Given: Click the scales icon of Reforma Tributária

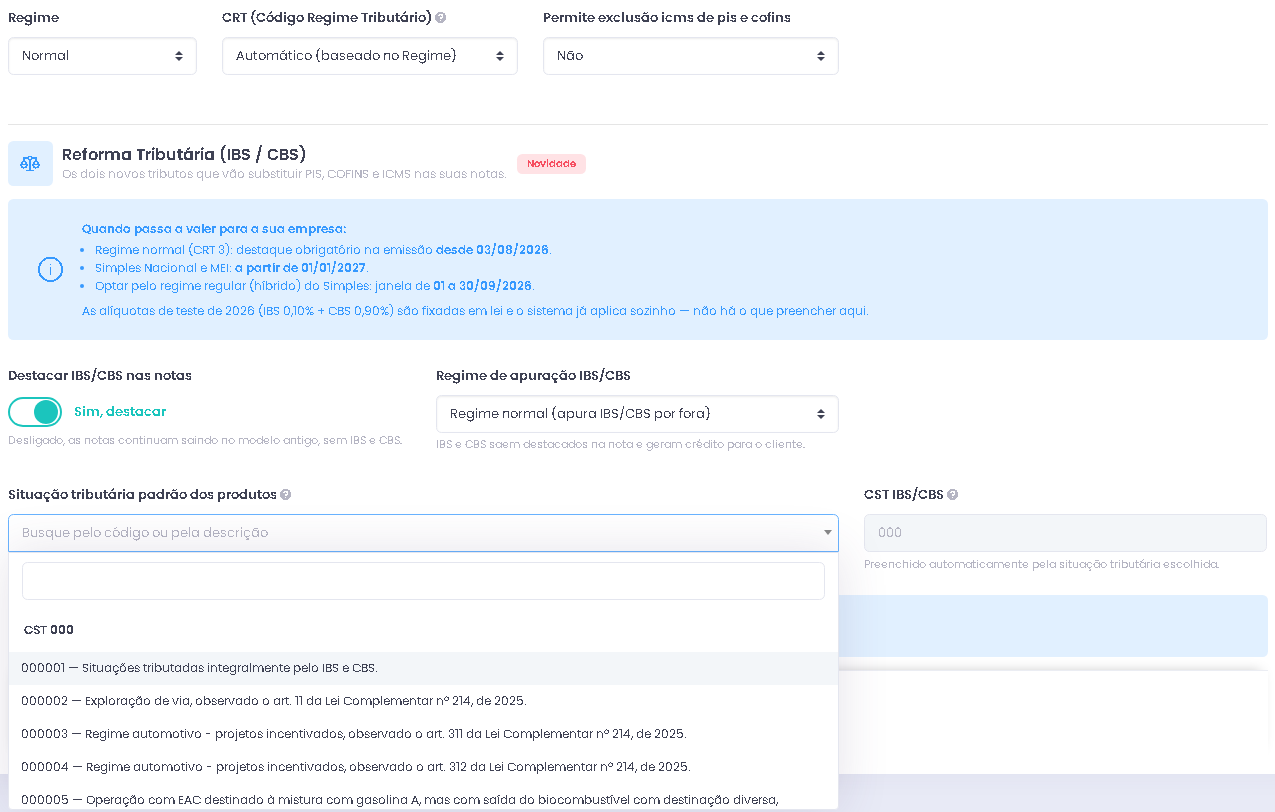Looking at the screenshot, I should (30, 163).
